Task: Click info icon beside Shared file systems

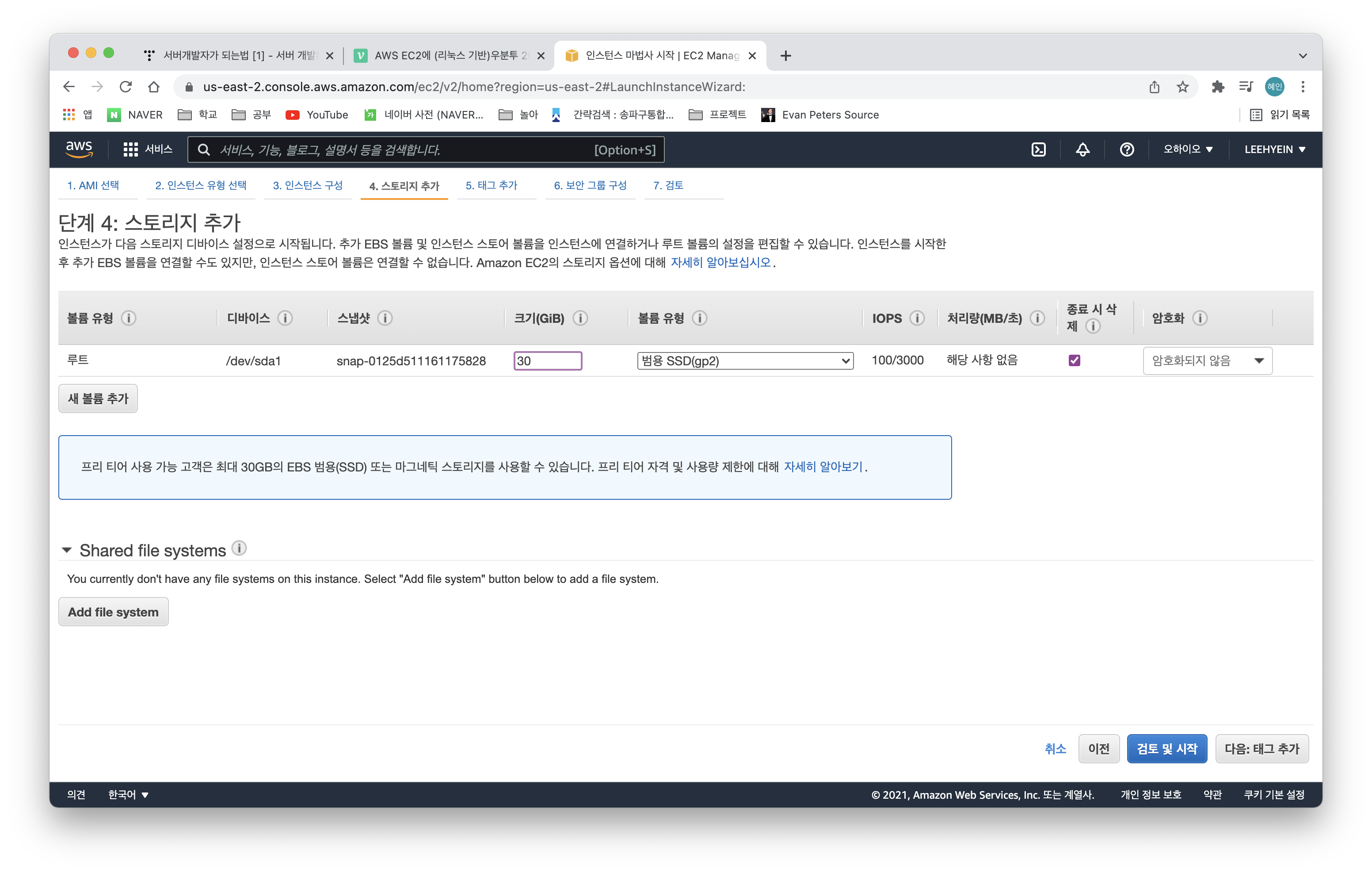Action: point(239,548)
